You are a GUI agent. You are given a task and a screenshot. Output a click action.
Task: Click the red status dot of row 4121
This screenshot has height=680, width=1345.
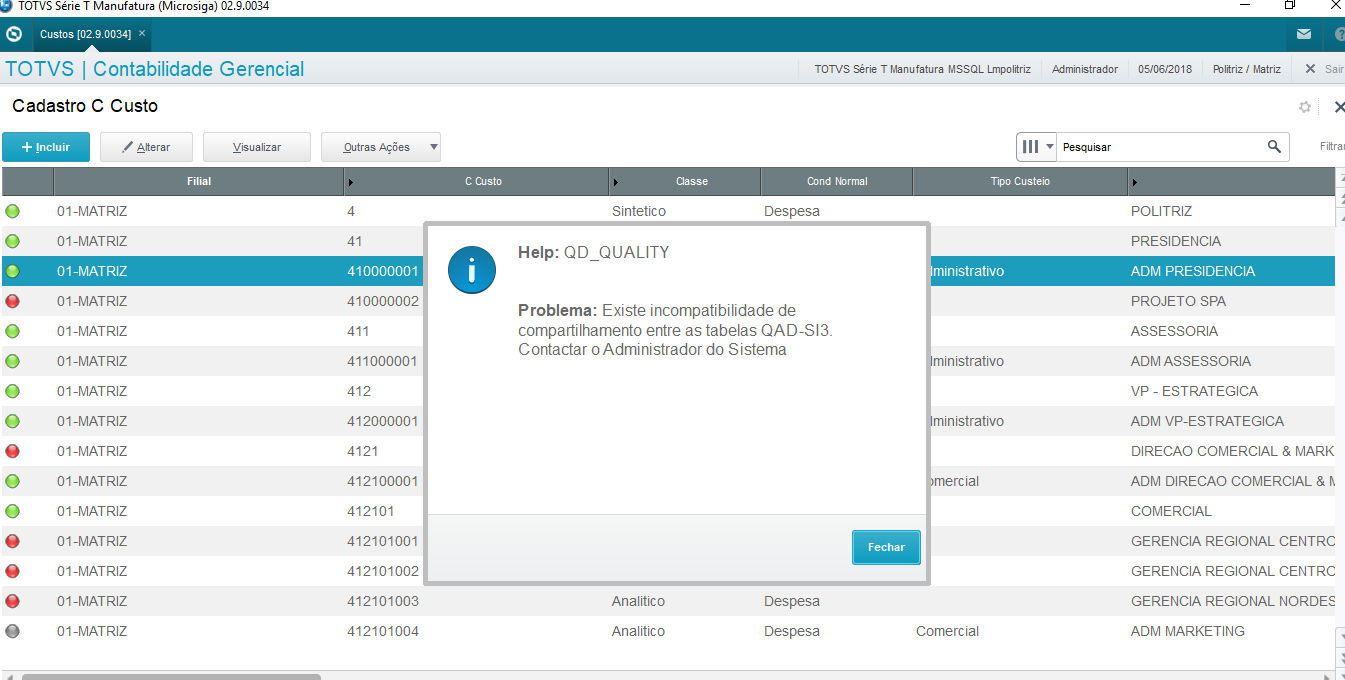(12, 451)
